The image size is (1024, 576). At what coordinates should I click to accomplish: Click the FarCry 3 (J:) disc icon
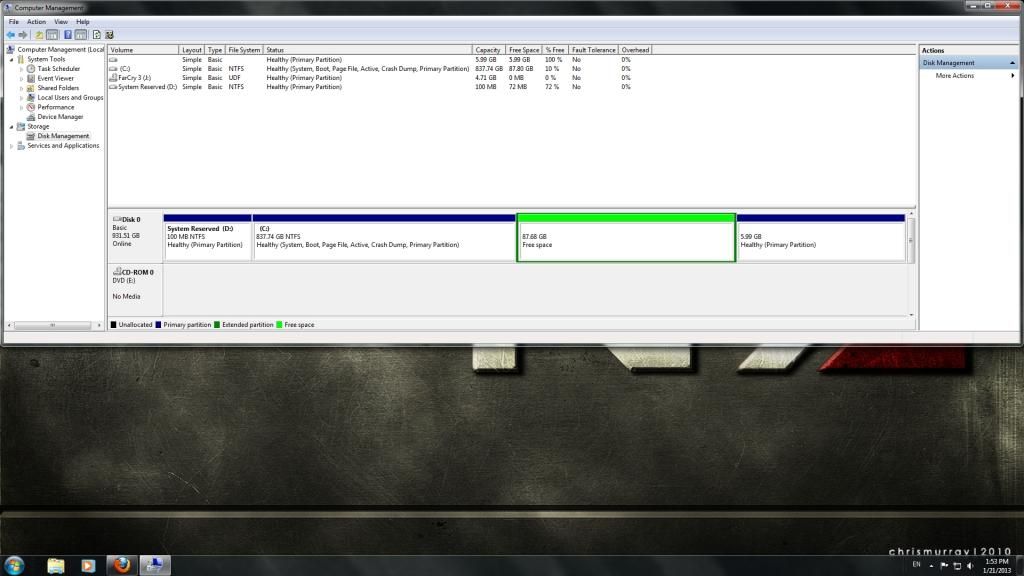(113, 77)
